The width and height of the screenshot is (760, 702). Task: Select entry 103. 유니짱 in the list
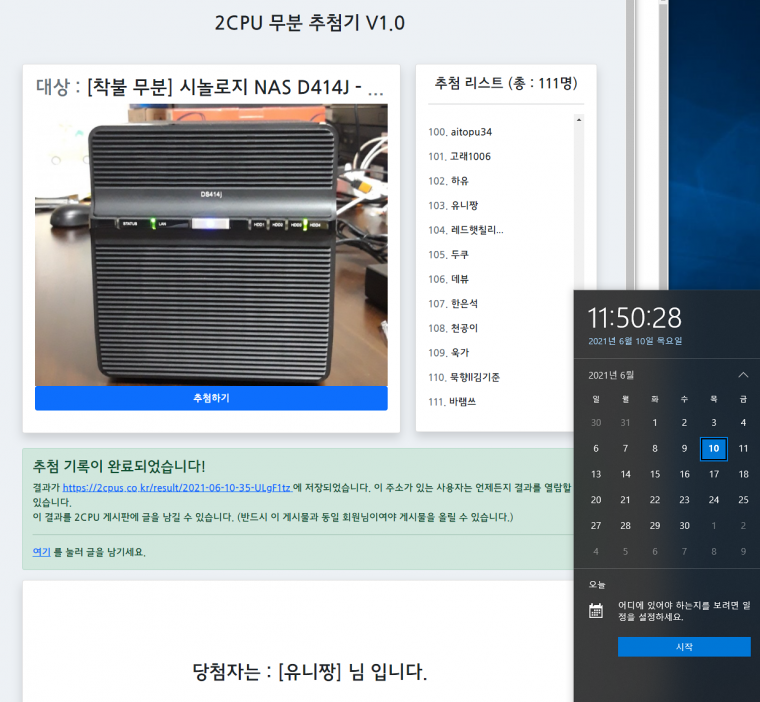pyautogui.click(x=453, y=205)
